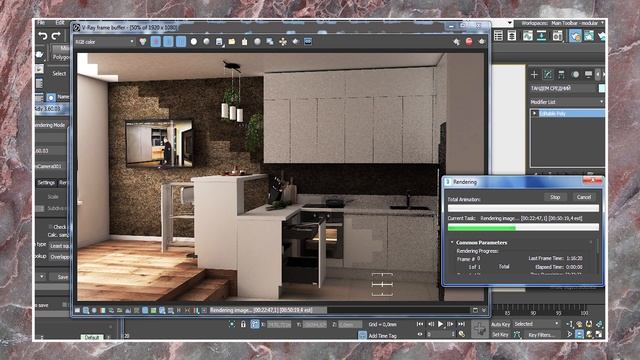
Task: Open Key Filters button
Action: (542, 335)
